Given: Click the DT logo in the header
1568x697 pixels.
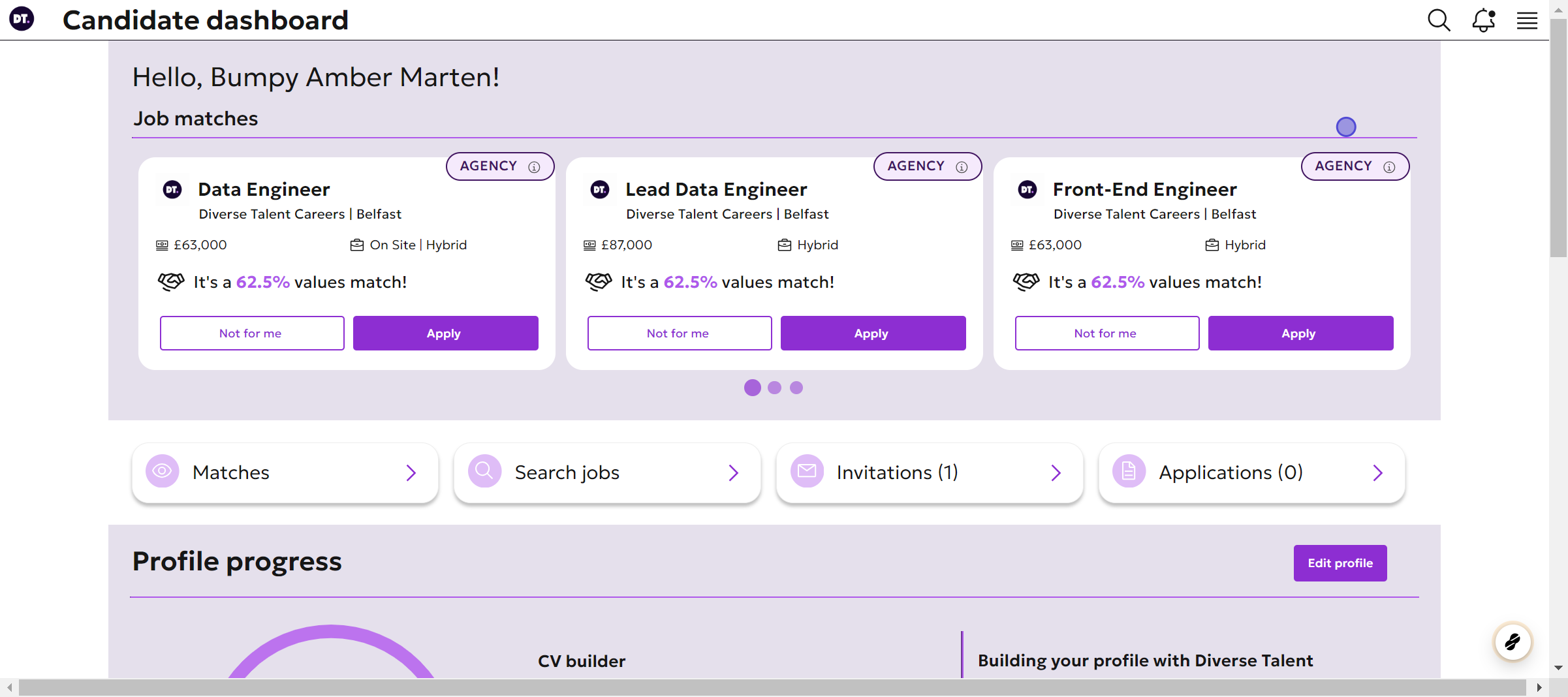Looking at the screenshot, I should 22,19.
